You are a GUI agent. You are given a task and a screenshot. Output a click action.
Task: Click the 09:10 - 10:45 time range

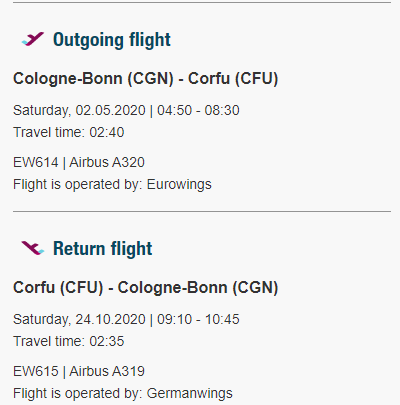click(198, 319)
